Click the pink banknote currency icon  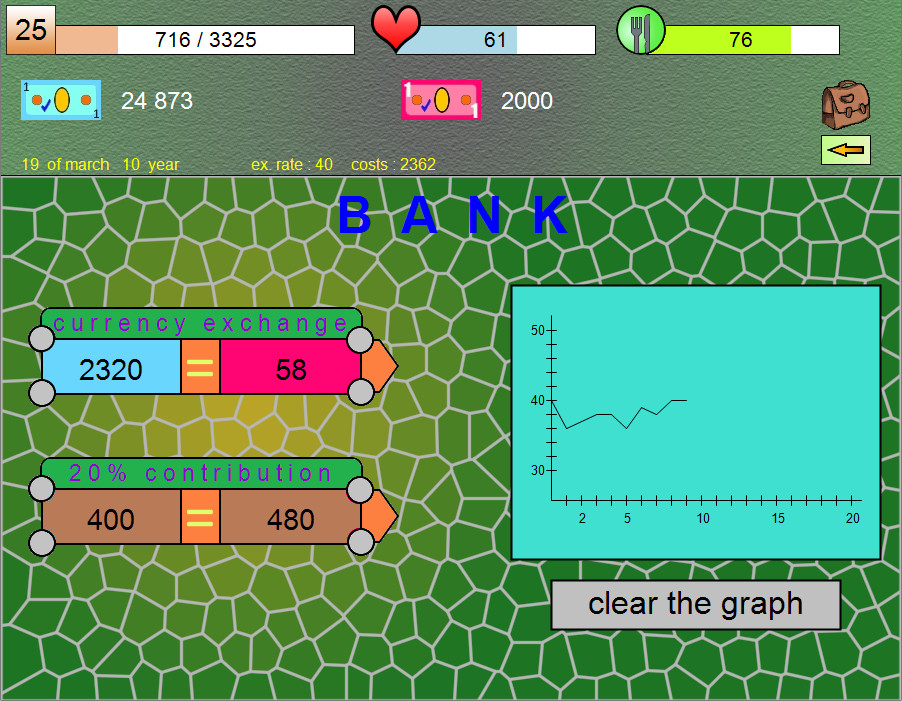pyautogui.click(x=442, y=100)
